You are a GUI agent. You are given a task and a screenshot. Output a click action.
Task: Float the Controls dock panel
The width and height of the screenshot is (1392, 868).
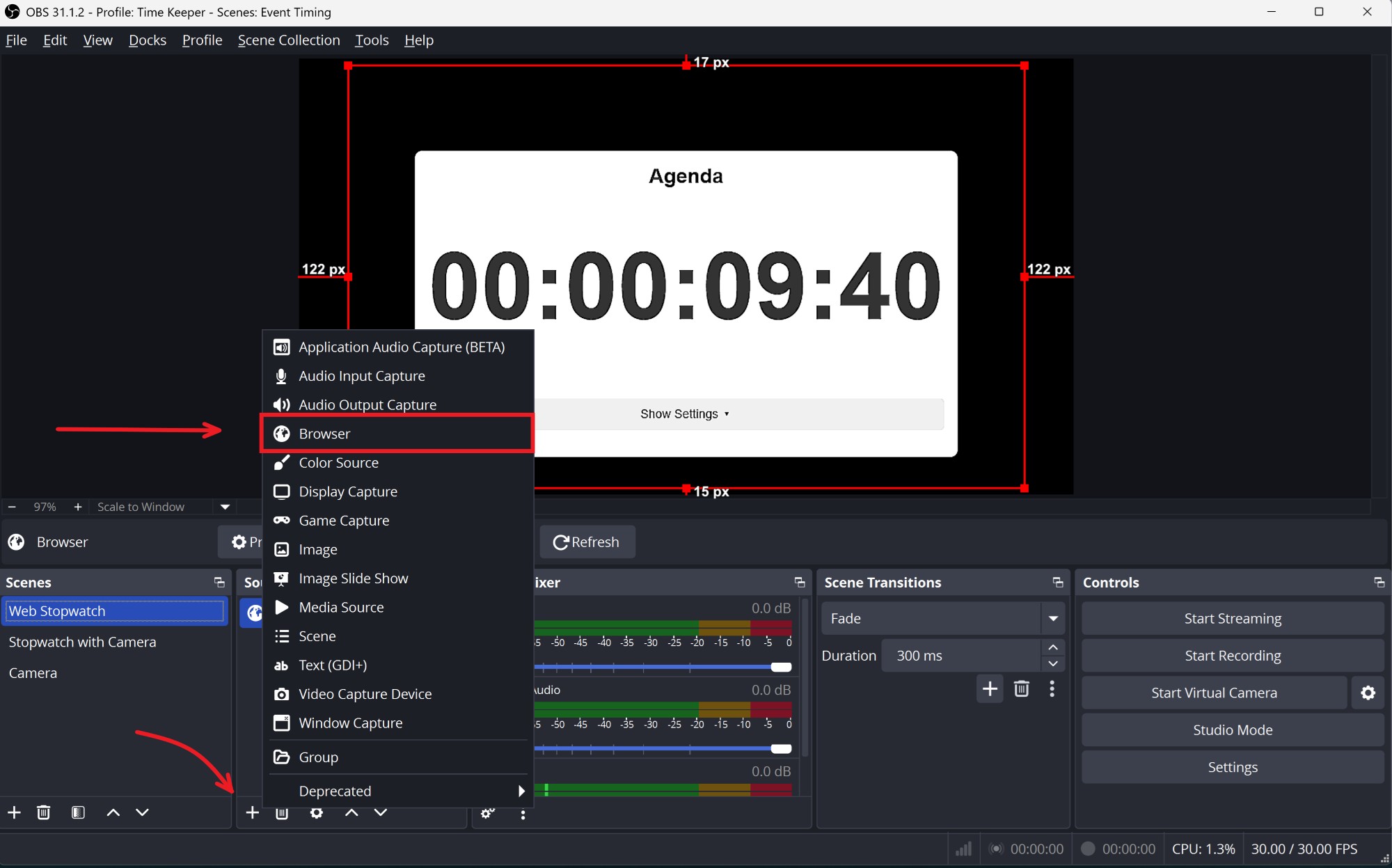1379,583
